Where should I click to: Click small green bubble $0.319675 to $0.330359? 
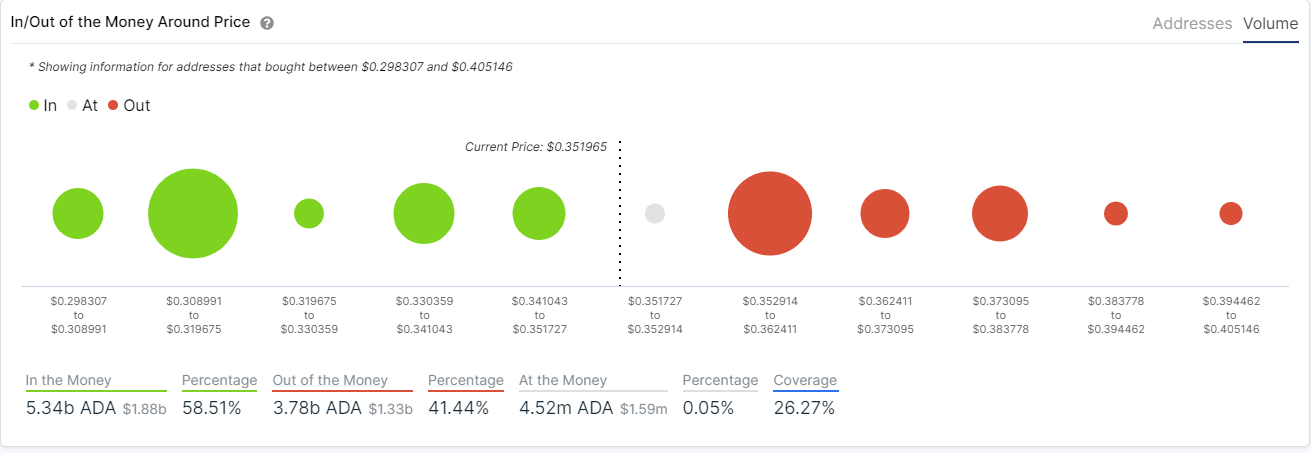pyautogui.click(x=309, y=213)
